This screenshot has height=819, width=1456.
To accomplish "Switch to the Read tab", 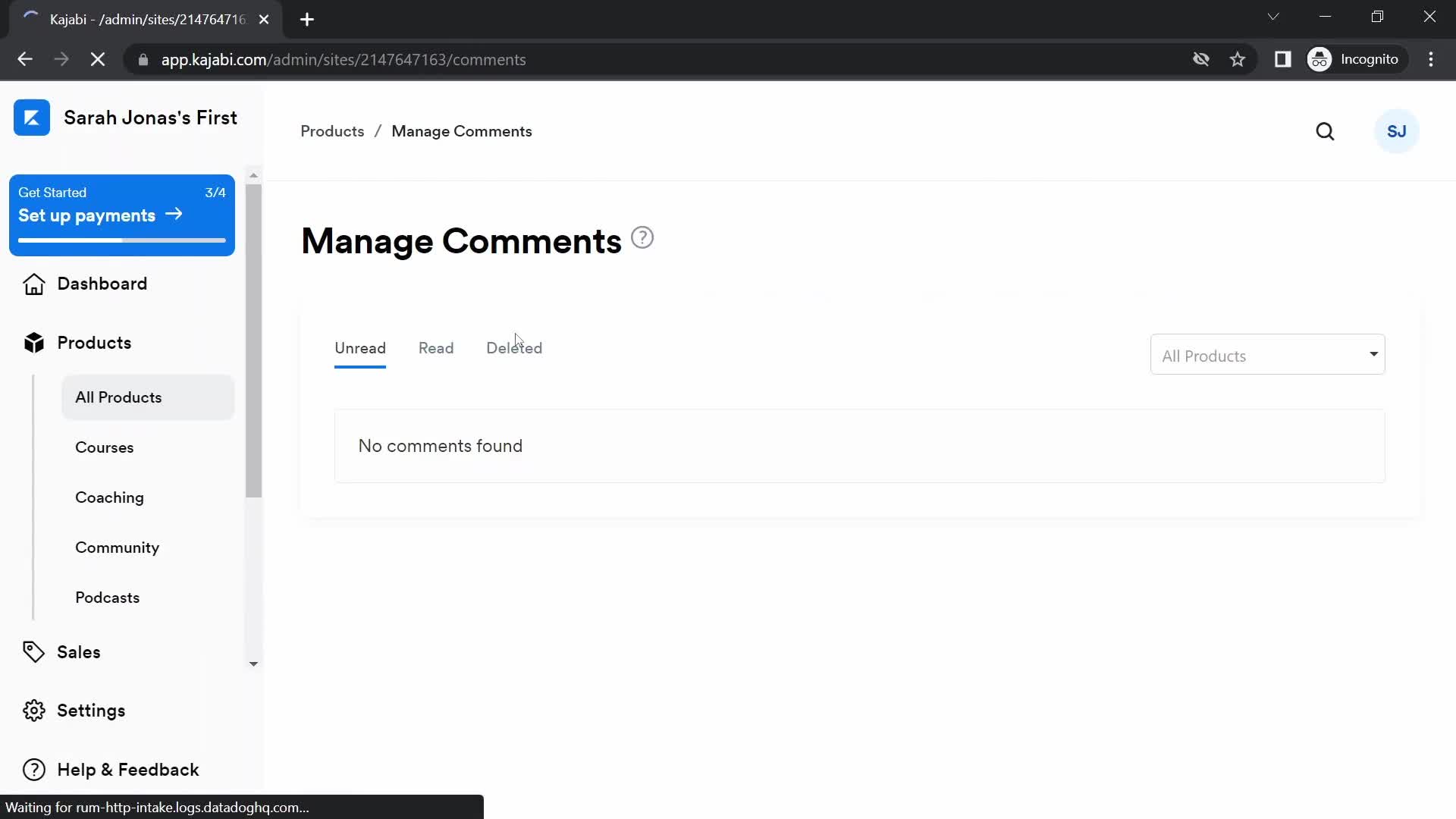I will [436, 348].
